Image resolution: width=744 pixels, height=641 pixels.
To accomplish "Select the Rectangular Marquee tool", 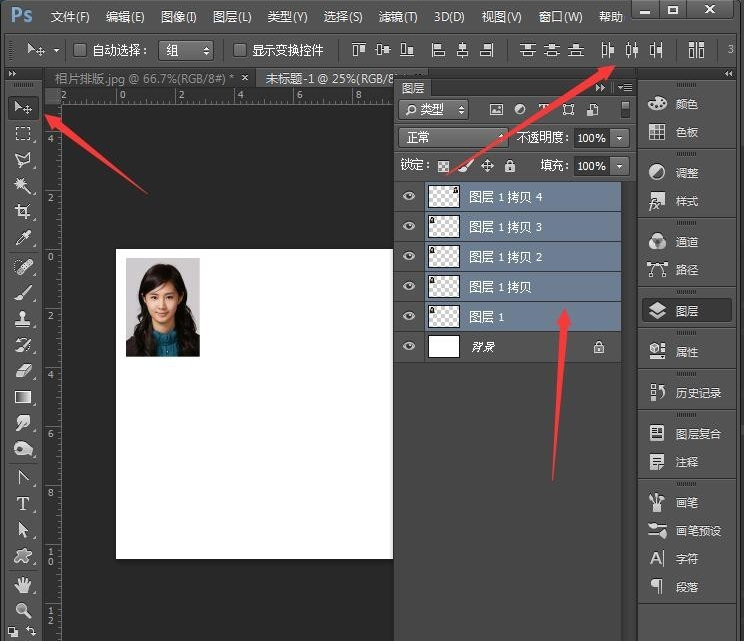I will pos(22,134).
